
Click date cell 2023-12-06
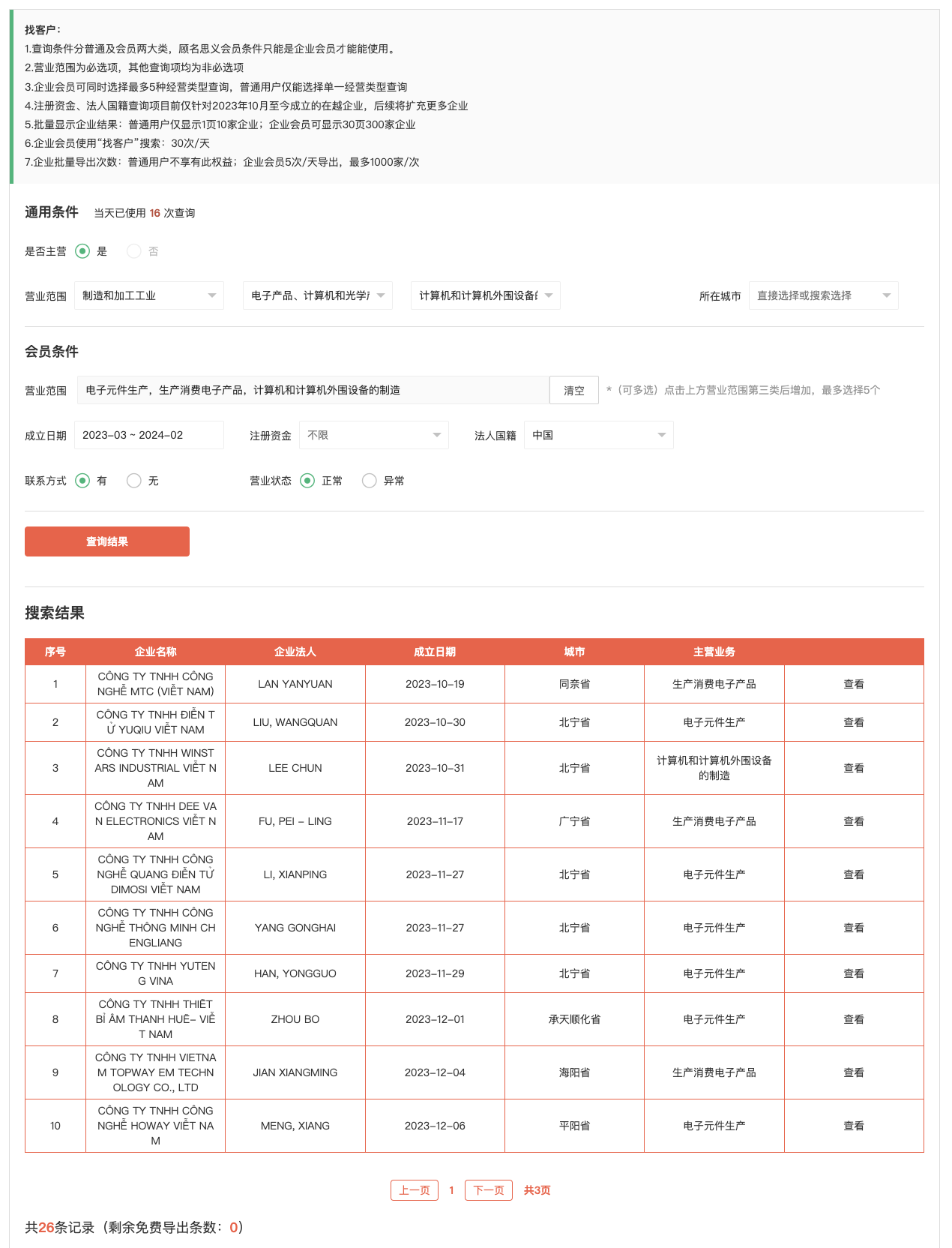(x=435, y=1126)
